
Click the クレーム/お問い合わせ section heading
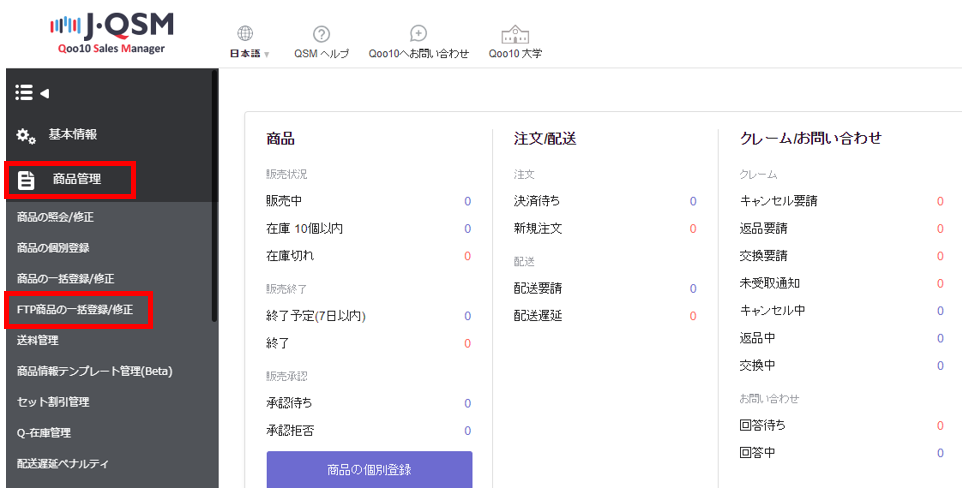point(810,138)
